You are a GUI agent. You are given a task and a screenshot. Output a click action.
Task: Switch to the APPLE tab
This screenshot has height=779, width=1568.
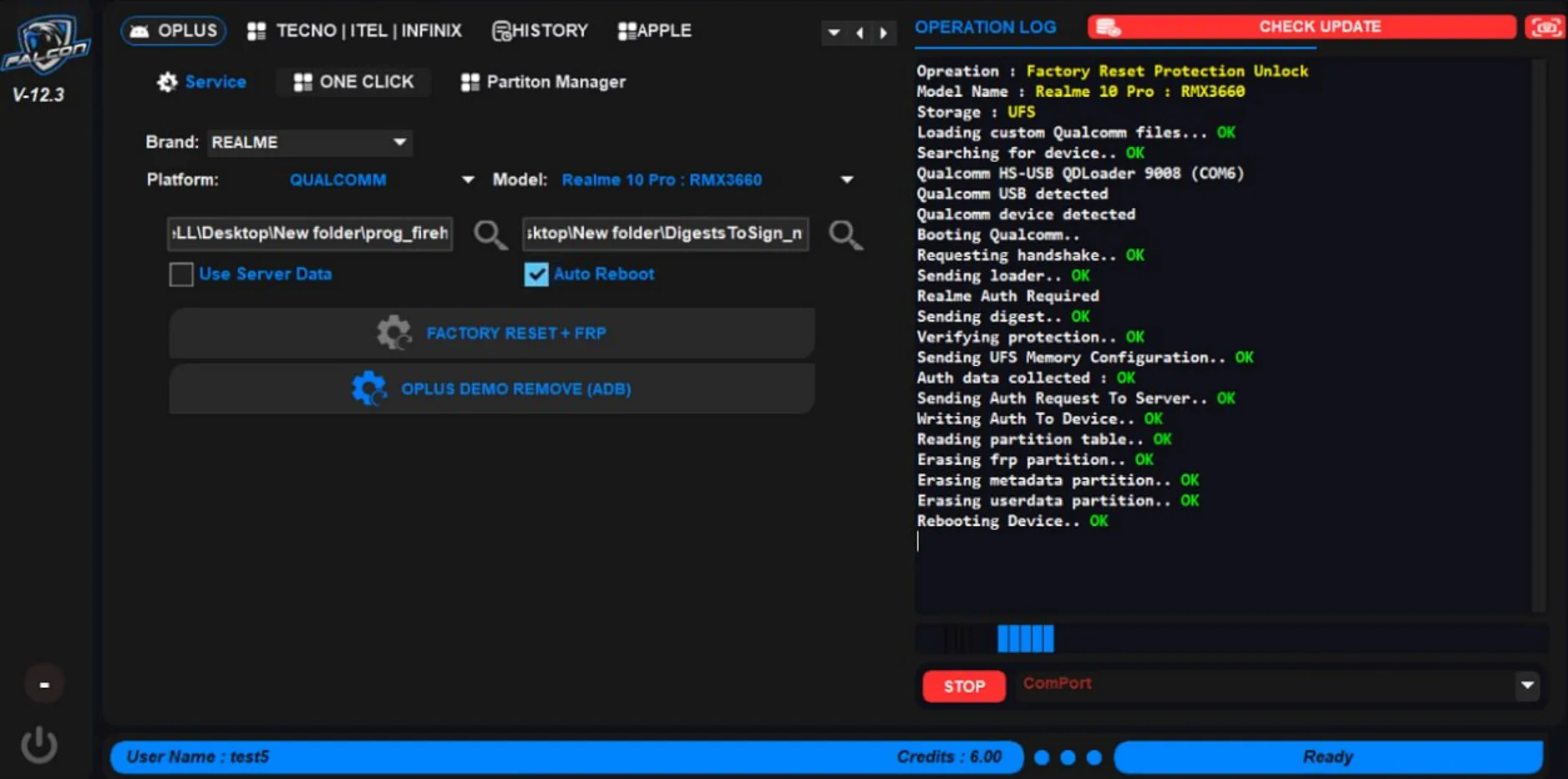coord(655,31)
